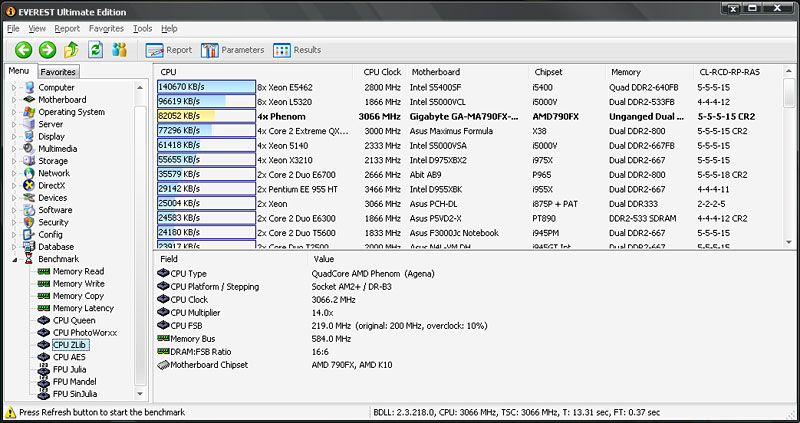Click the Operating System Windows flag icon
Screen dimensions: 800x423
pos(30,112)
